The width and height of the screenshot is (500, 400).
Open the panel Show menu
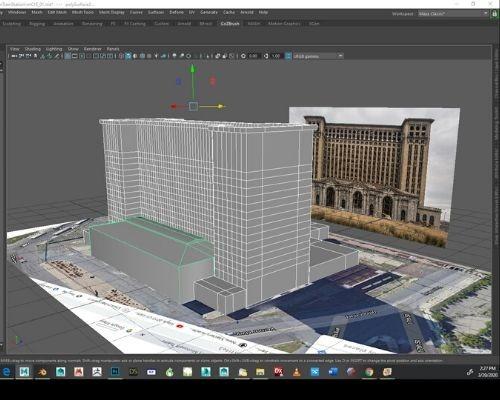[x=73, y=49]
